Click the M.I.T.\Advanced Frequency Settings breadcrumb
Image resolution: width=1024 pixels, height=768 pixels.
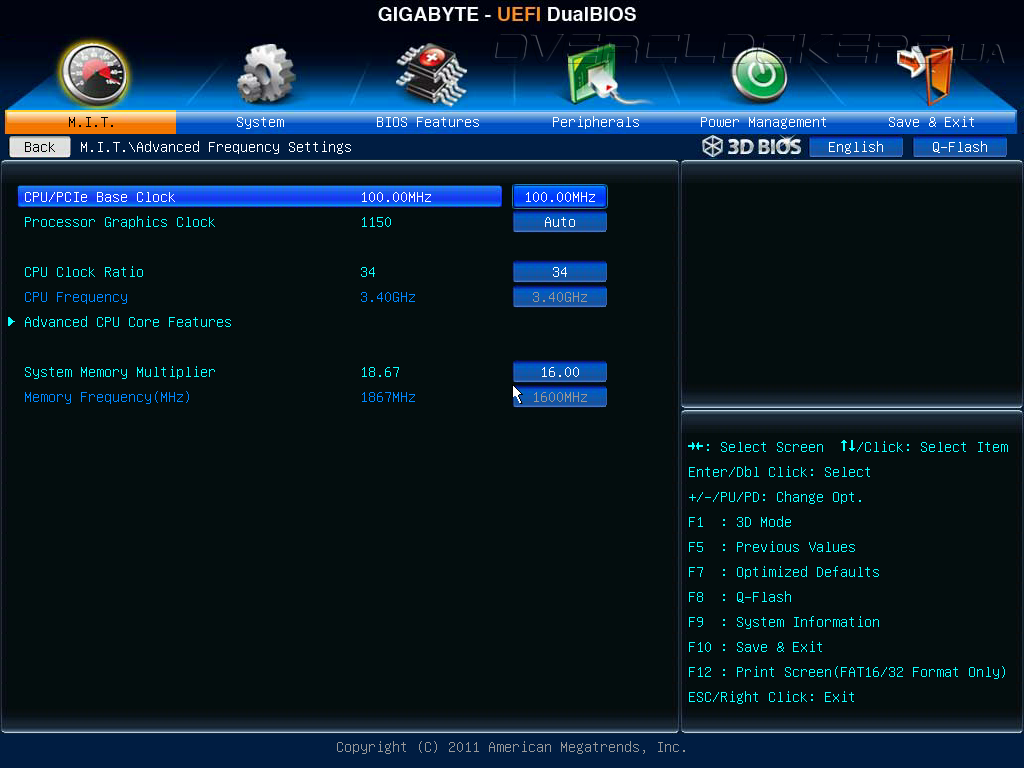coord(216,147)
